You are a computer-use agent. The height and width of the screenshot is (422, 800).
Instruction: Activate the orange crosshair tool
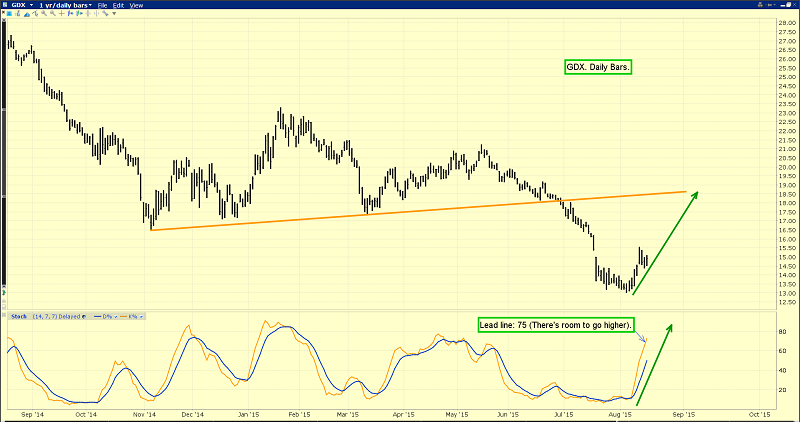59,15
